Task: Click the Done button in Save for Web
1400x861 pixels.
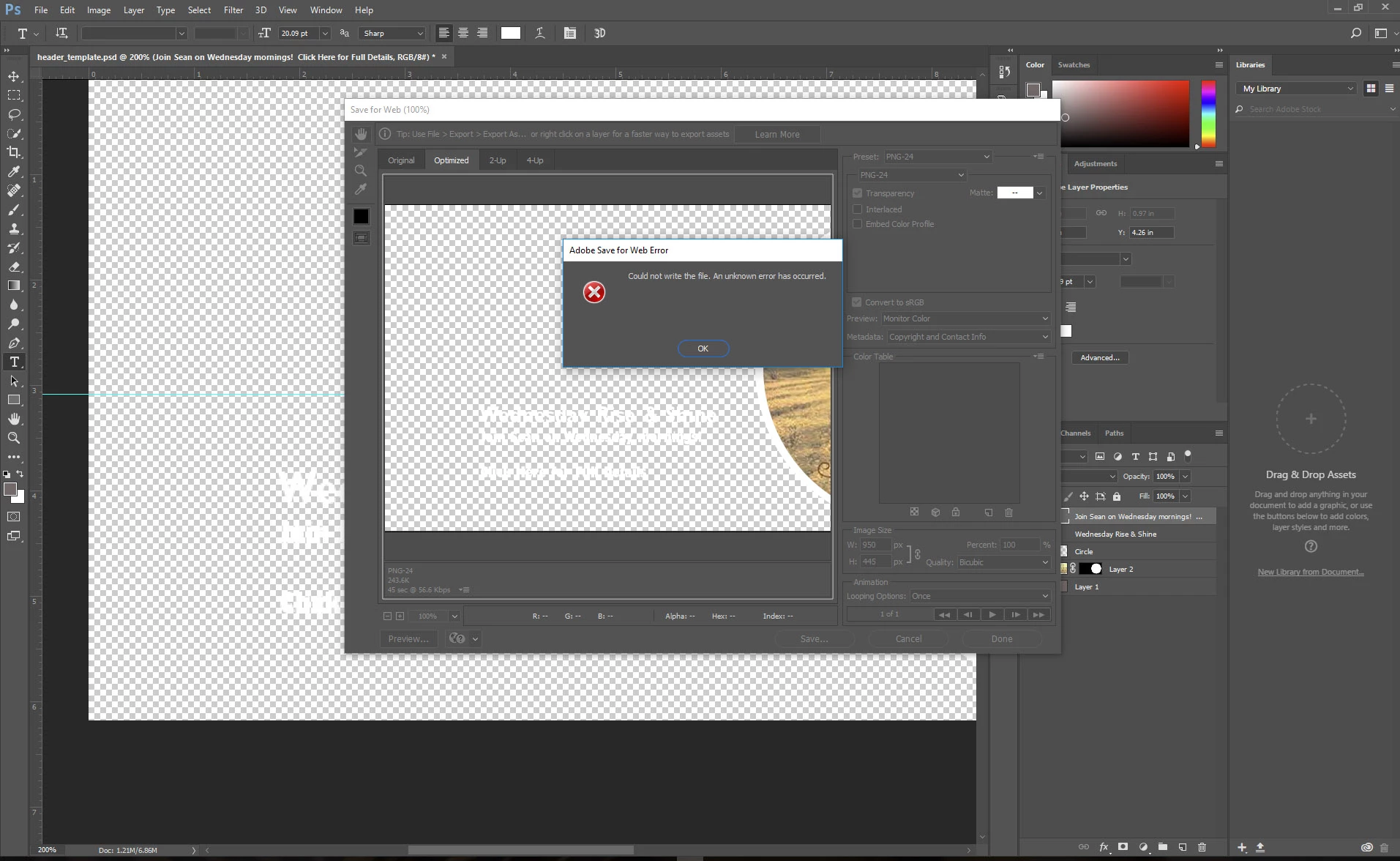Action: 1002,639
